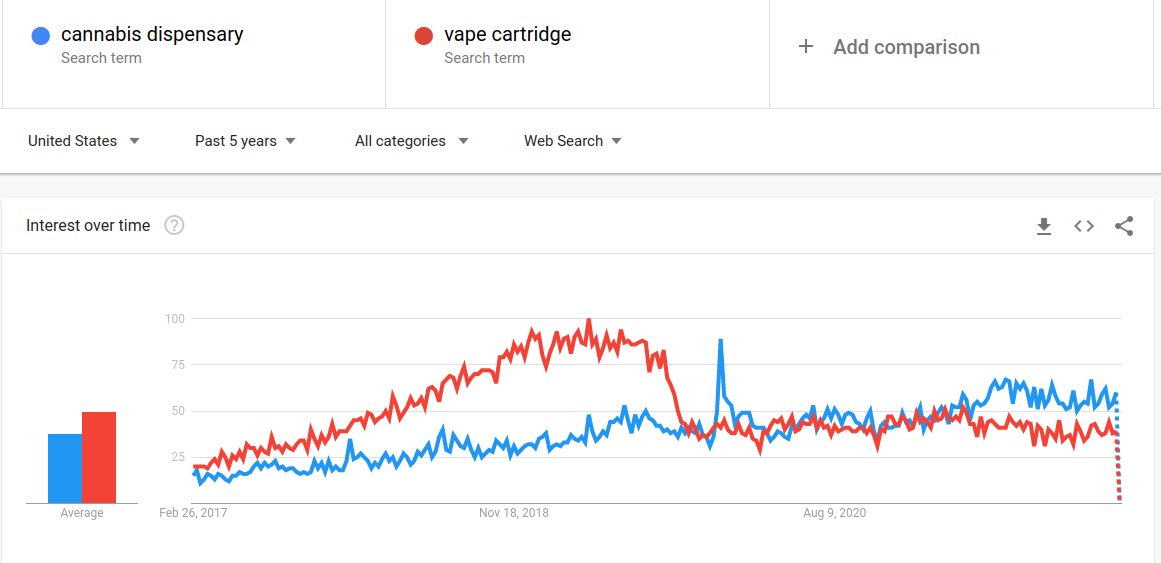Click the blue average bar
This screenshot has height=563, width=1161.
point(65,468)
